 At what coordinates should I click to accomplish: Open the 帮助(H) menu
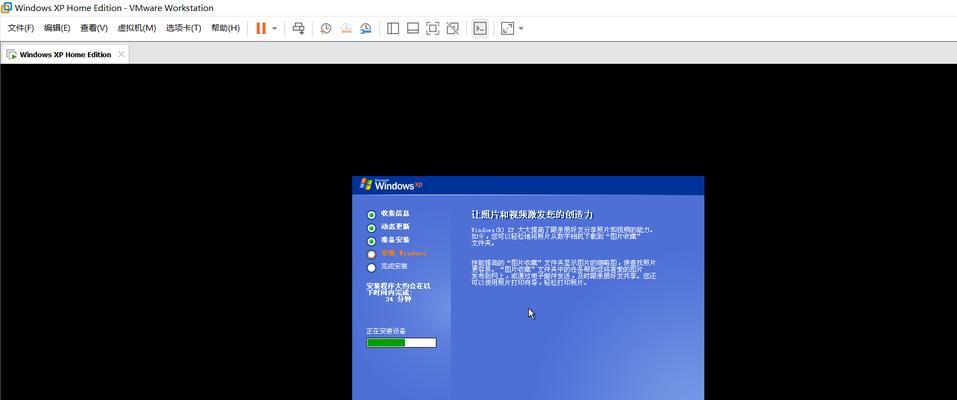(x=225, y=28)
